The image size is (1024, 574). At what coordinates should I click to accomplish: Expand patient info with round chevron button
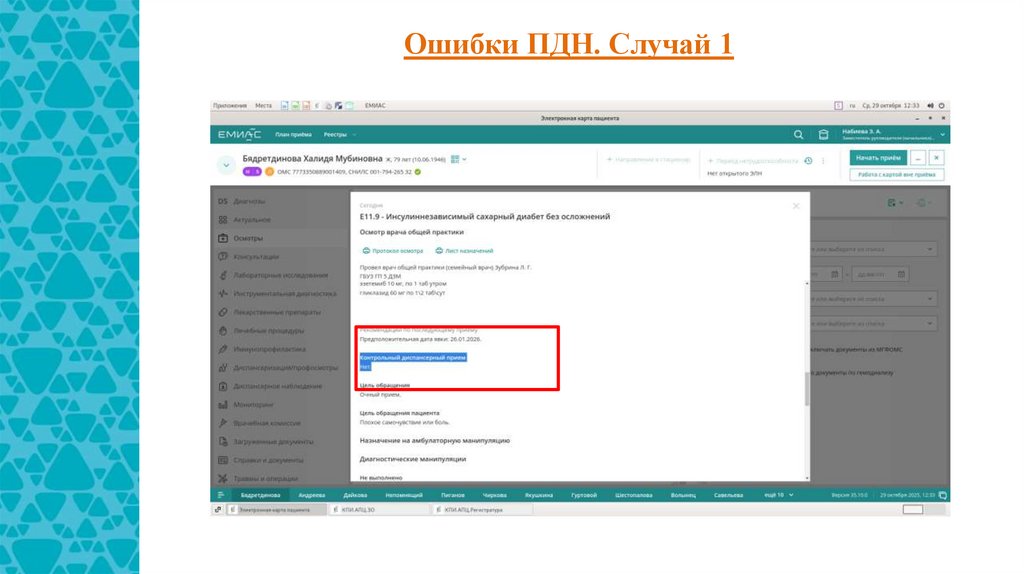pyautogui.click(x=226, y=165)
